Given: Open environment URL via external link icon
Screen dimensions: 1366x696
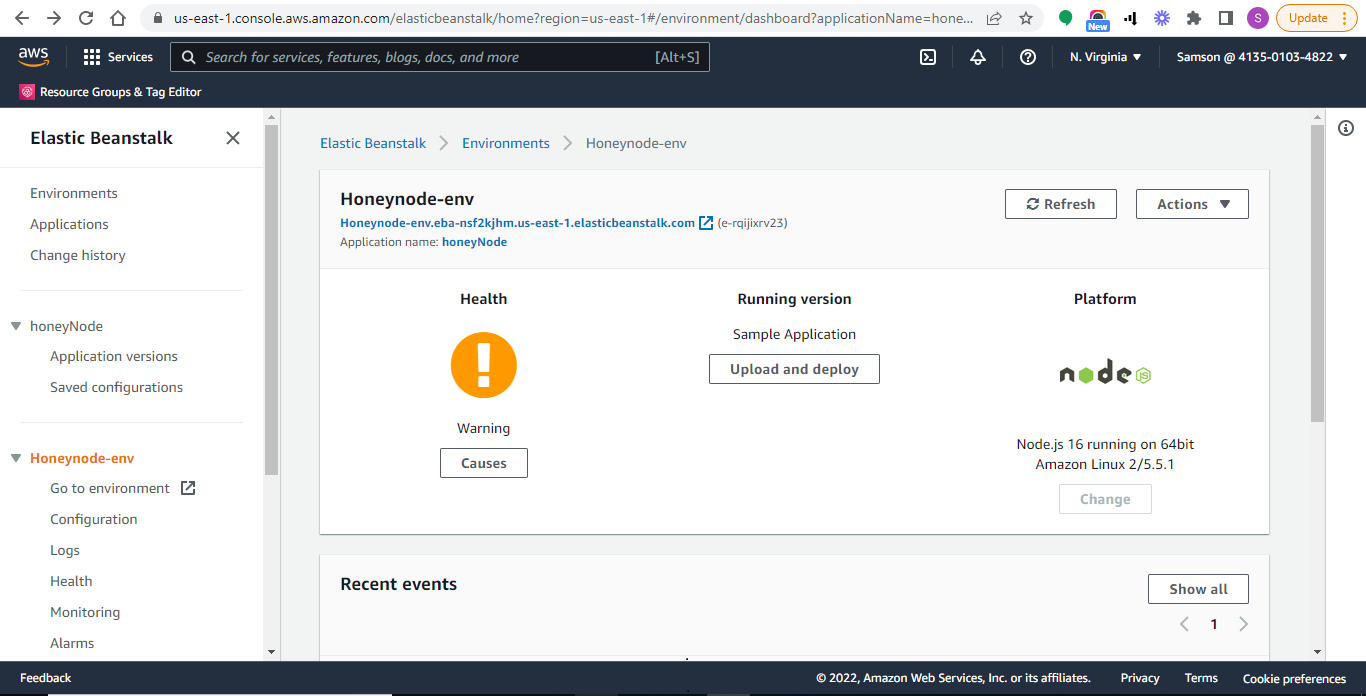Looking at the screenshot, I should click(707, 222).
